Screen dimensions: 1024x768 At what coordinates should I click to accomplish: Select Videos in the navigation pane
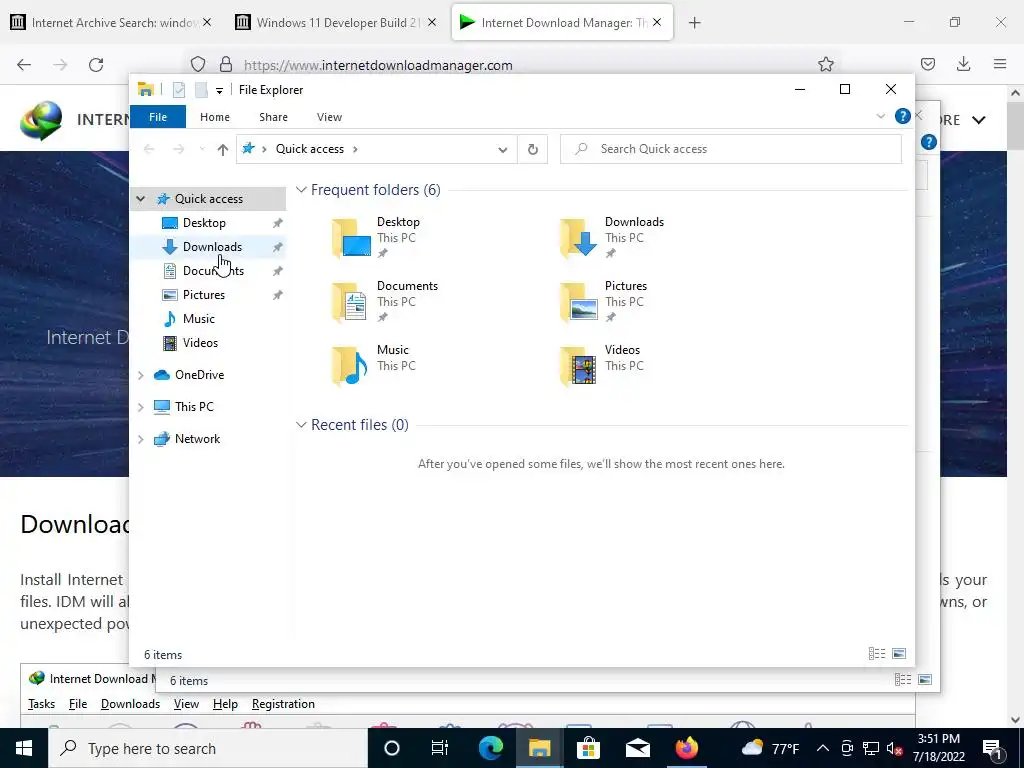tap(200, 343)
